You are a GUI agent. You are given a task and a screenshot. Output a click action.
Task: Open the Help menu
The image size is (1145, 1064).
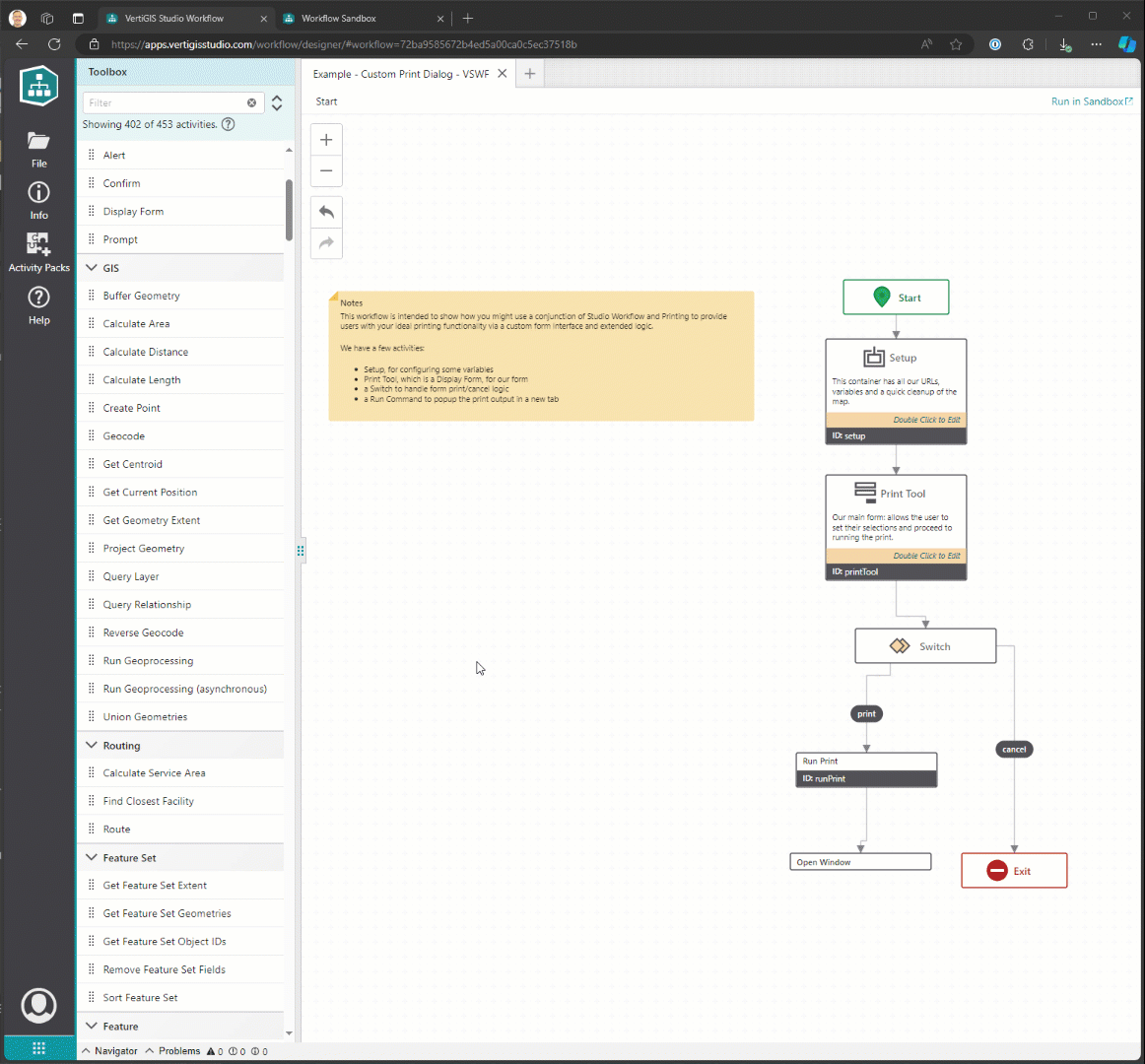click(38, 305)
